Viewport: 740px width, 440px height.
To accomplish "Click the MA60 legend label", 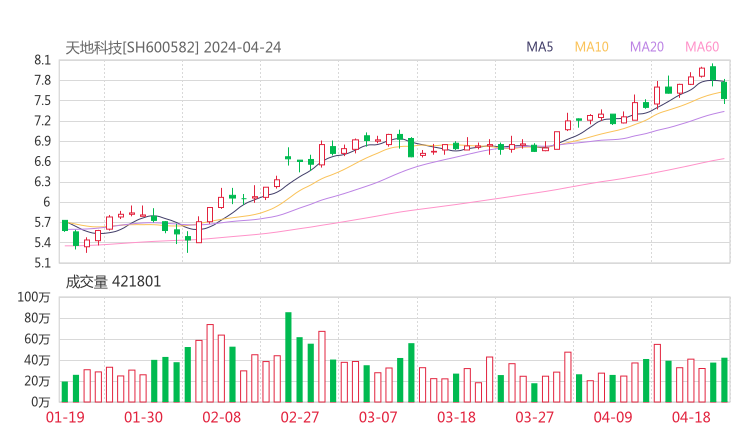I will pyautogui.click(x=702, y=47).
